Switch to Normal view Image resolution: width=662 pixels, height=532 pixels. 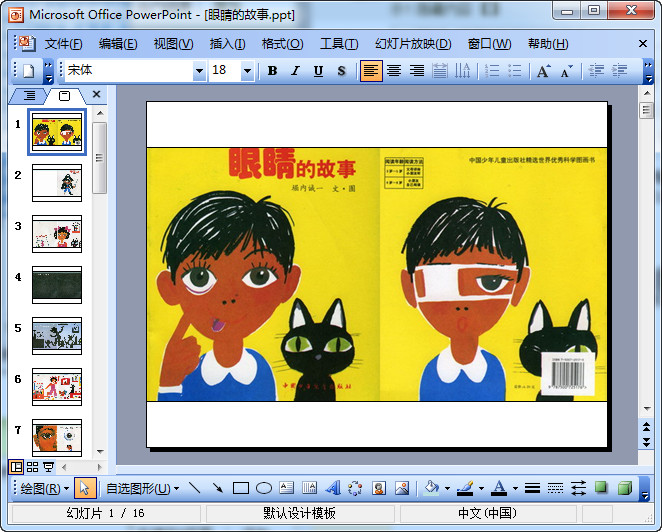pos(16,467)
